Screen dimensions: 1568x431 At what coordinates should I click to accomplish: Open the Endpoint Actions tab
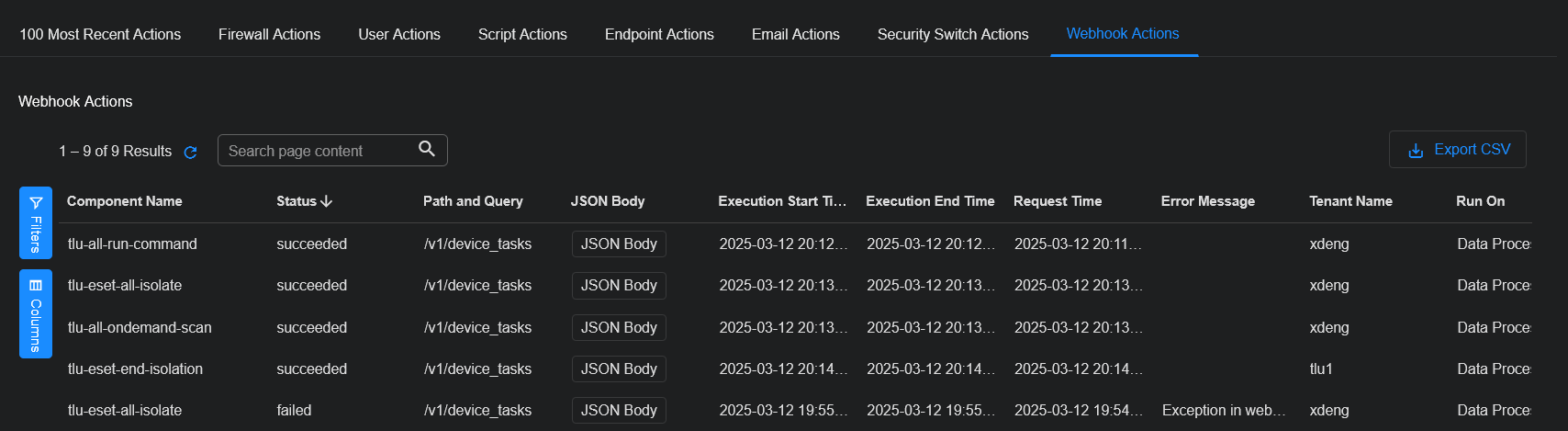(658, 34)
